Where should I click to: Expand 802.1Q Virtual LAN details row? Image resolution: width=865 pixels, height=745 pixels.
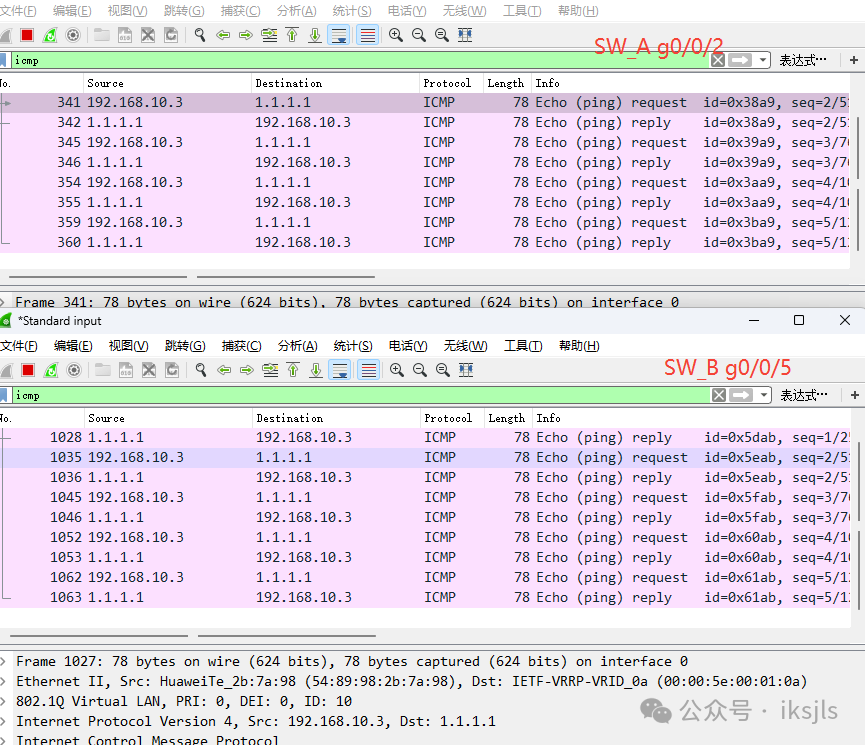[x=3, y=701]
